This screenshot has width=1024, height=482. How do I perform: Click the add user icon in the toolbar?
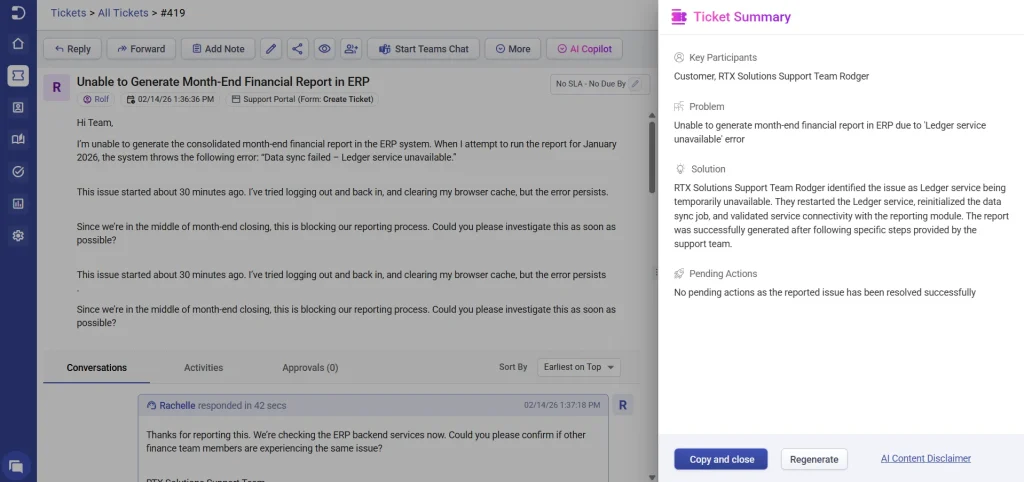click(351, 49)
